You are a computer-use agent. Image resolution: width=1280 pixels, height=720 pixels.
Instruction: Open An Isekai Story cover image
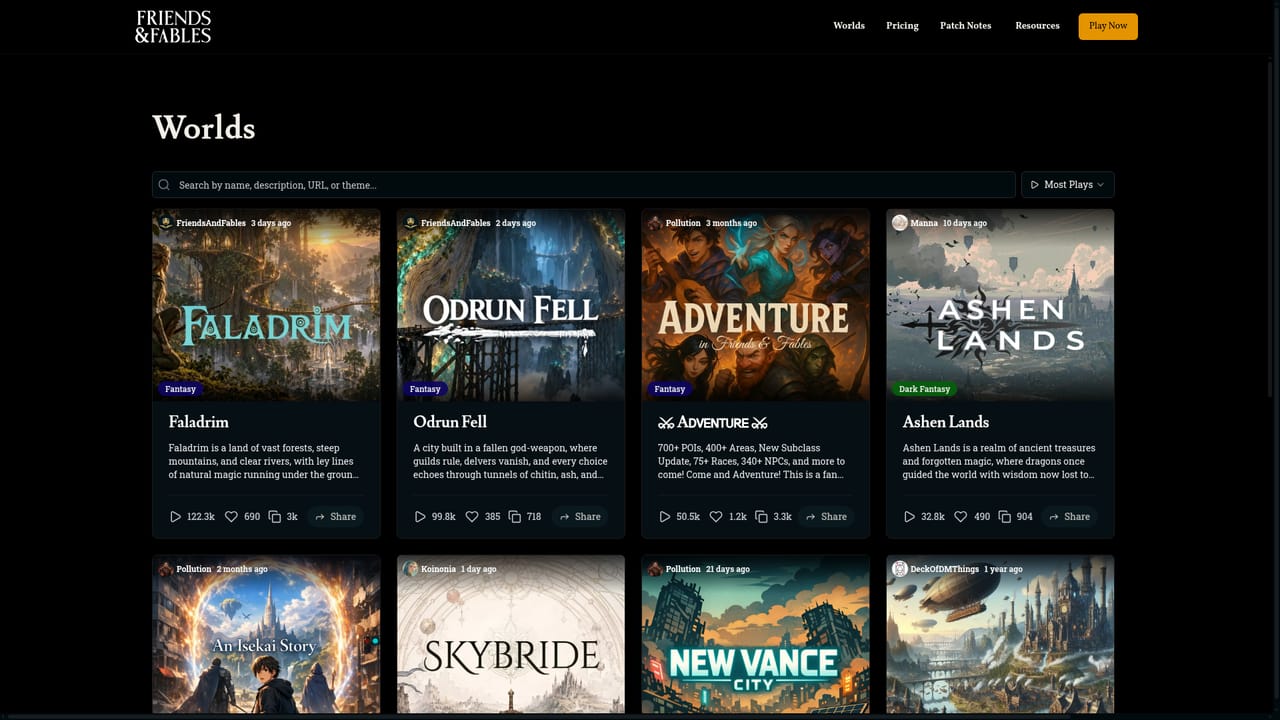pyautogui.click(x=266, y=635)
